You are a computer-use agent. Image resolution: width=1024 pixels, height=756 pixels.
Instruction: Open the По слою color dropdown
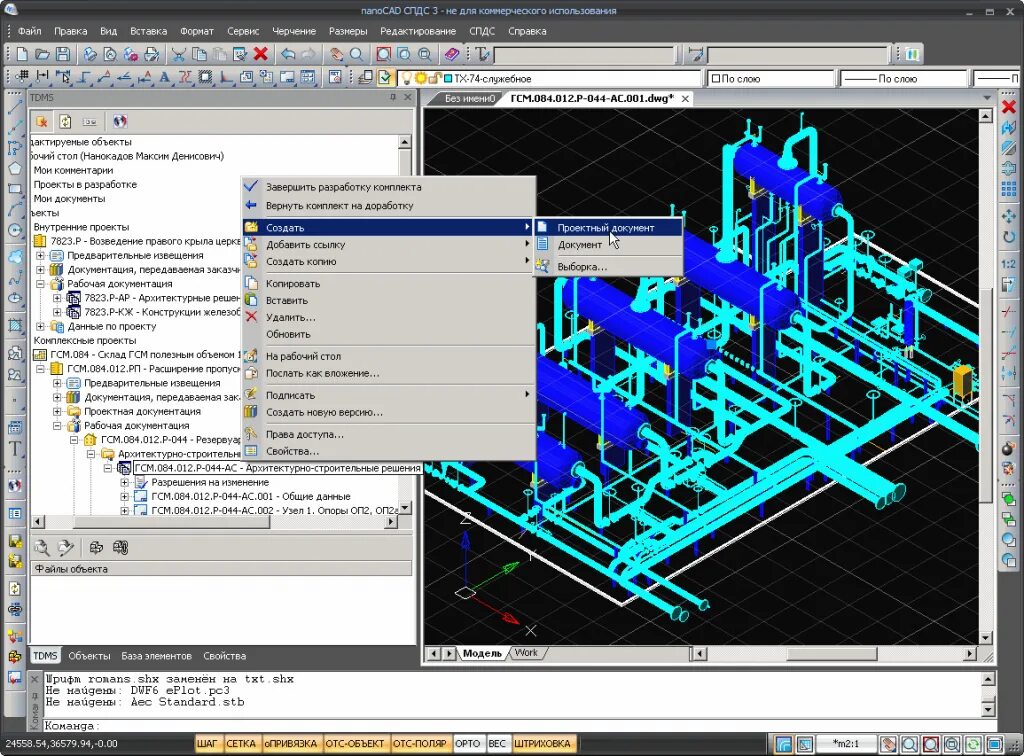click(771, 78)
